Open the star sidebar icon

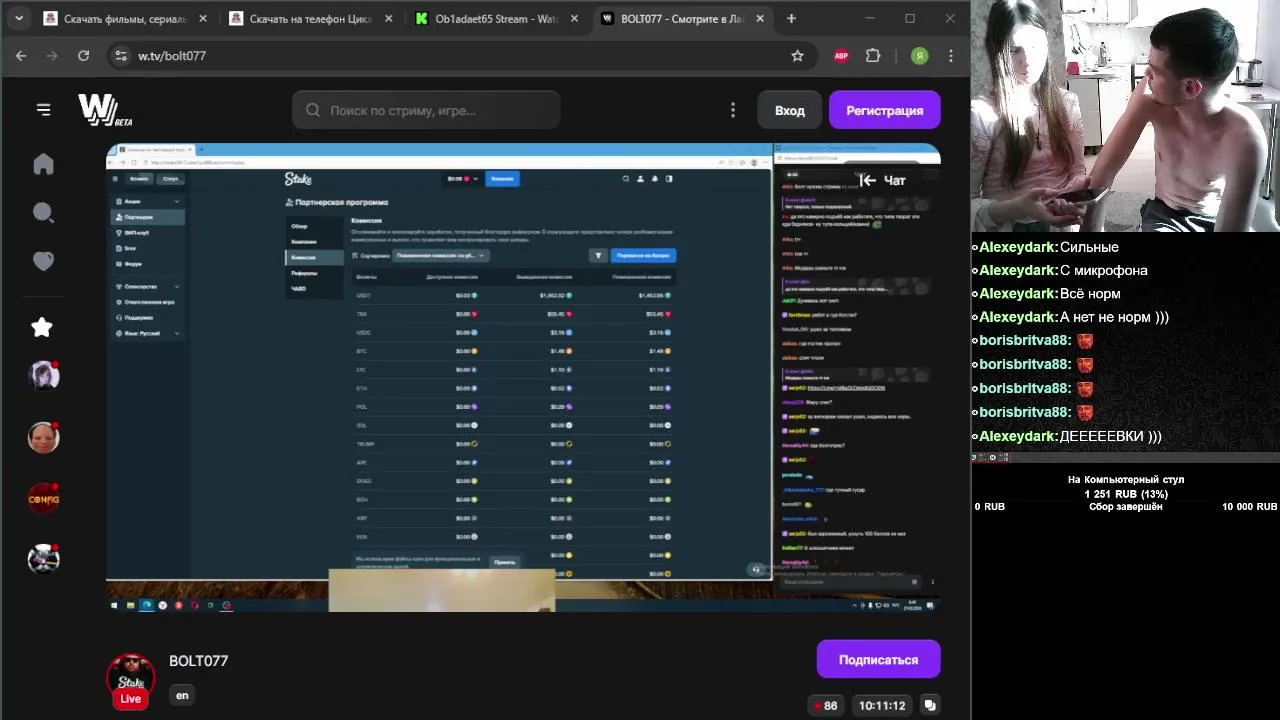41,327
